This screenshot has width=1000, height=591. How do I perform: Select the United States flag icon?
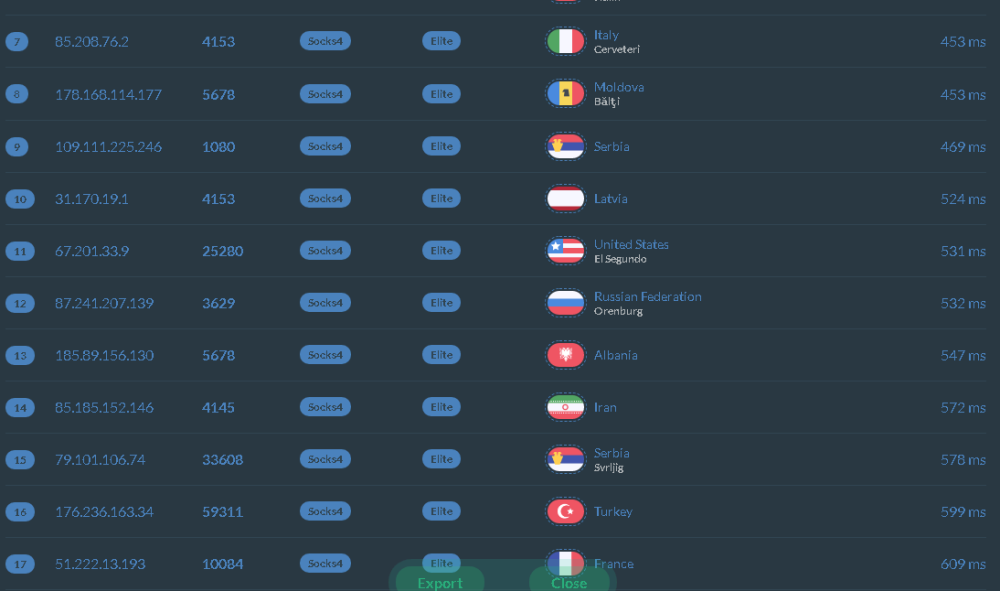pos(565,251)
